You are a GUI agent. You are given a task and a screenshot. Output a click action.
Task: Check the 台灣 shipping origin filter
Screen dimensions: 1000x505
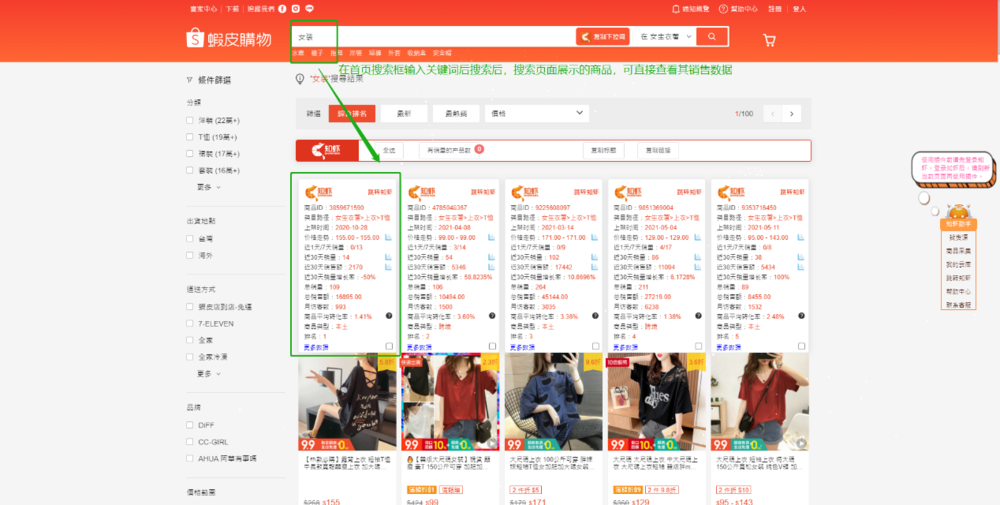point(190,239)
